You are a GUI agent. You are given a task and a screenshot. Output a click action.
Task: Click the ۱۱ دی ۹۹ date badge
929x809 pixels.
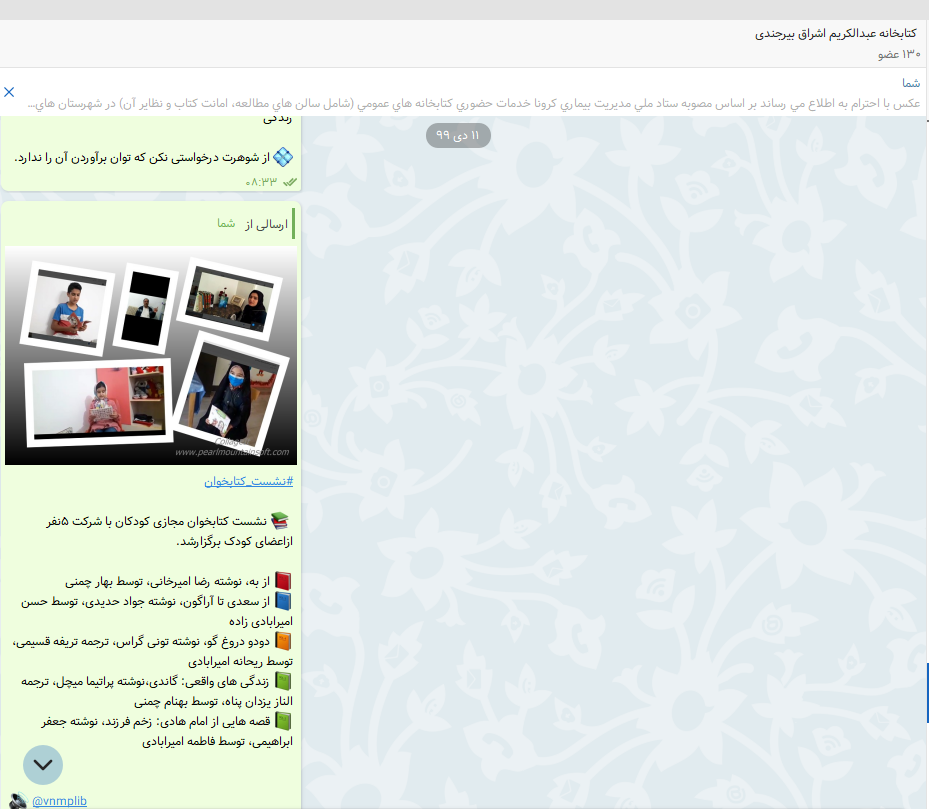pos(458,136)
